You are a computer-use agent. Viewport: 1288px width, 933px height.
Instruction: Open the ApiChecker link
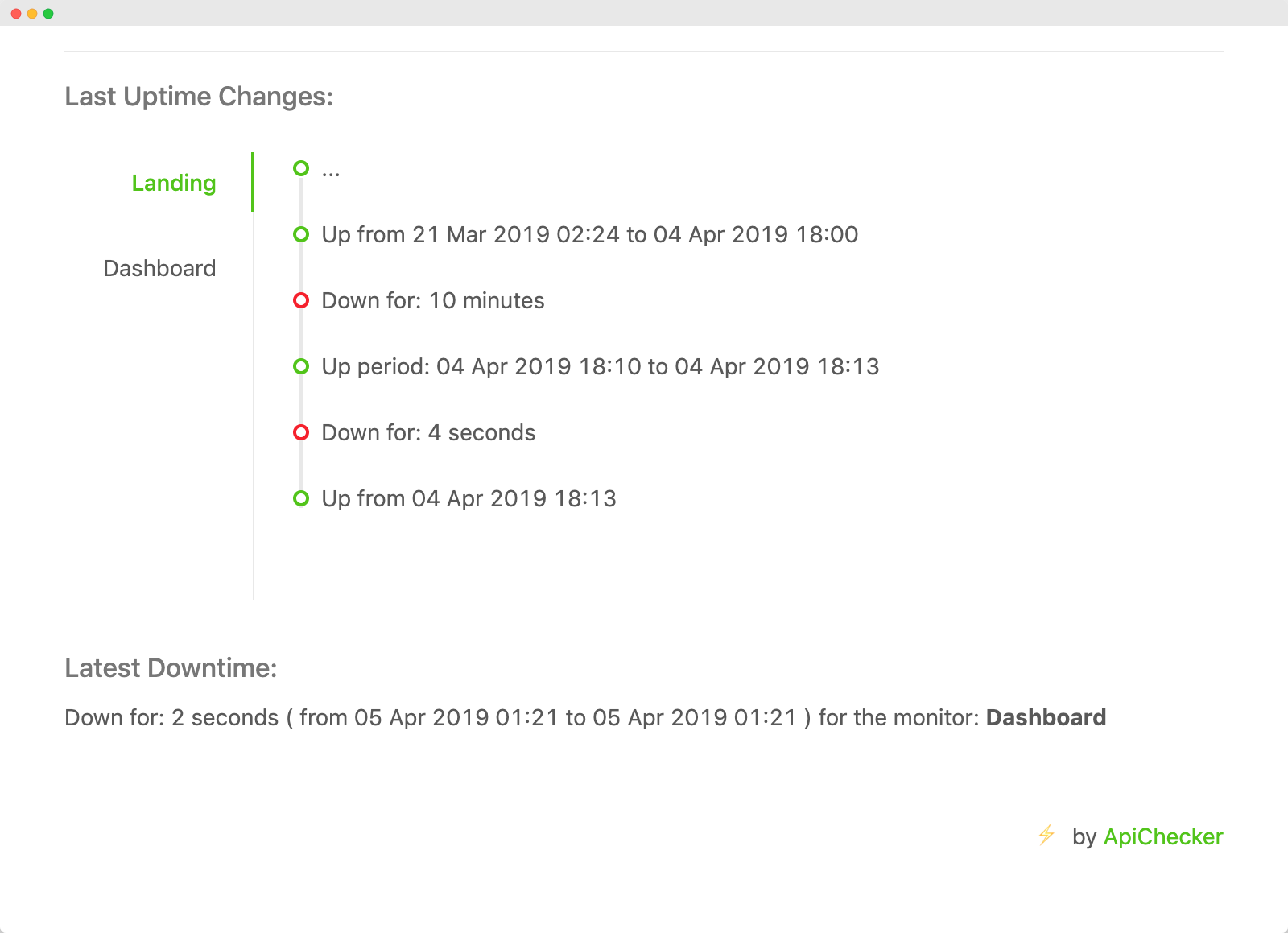(x=1162, y=837)
